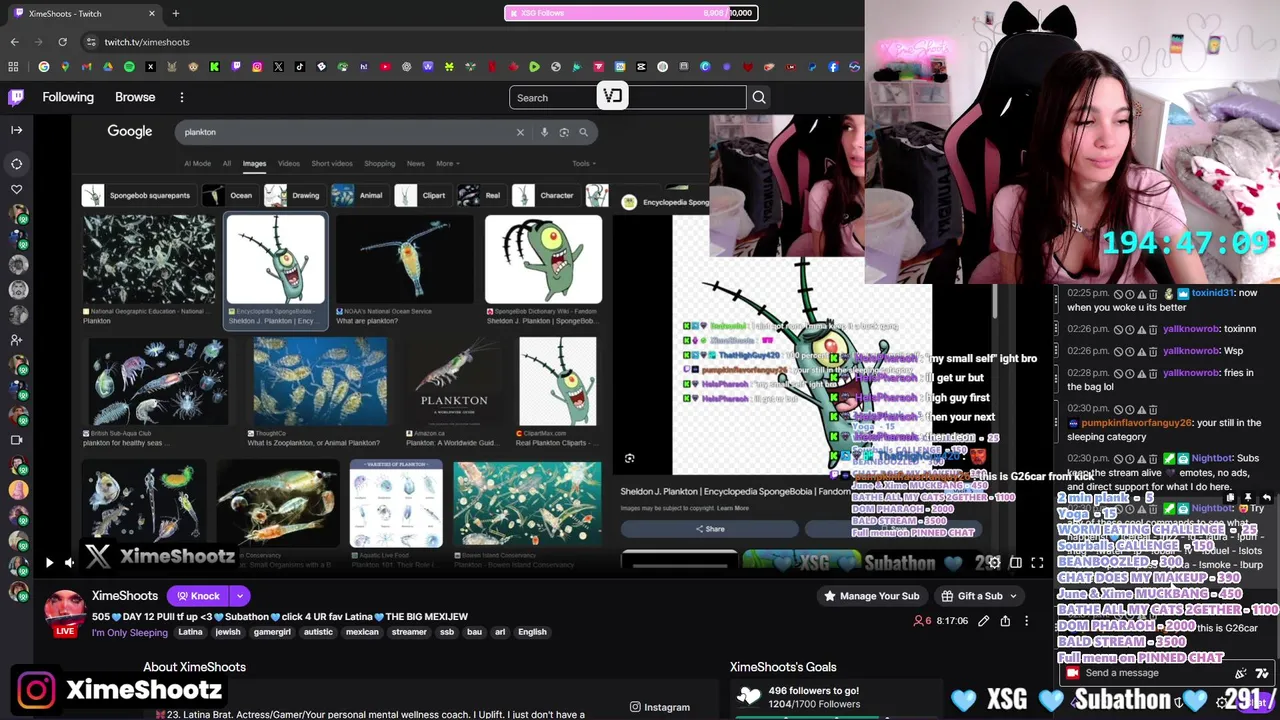Open the Facebook bookmark
Viewport: 1280px width, 720px height.
[x=833, y=67]
